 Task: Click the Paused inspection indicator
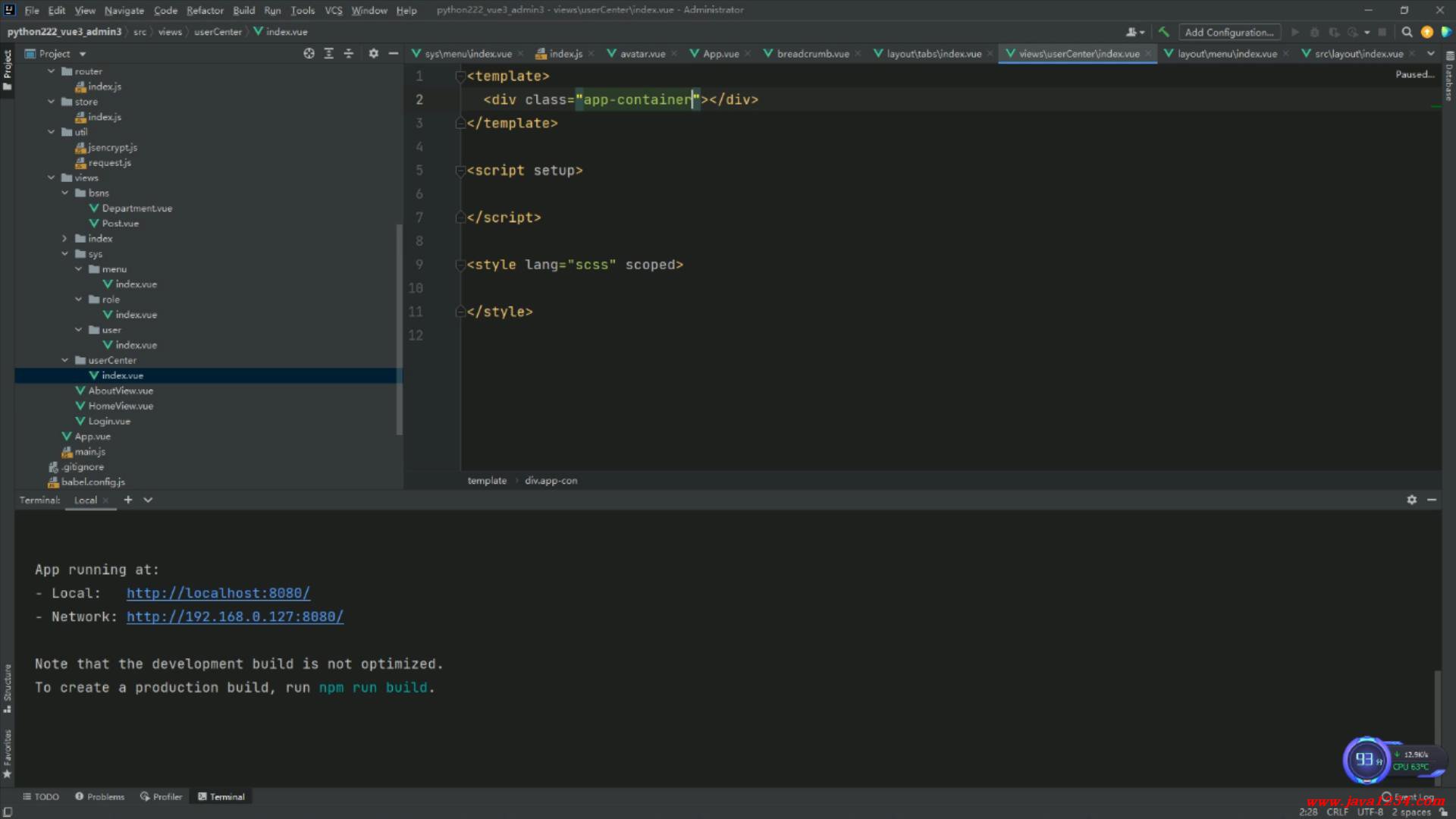[x=1414, y=74]
